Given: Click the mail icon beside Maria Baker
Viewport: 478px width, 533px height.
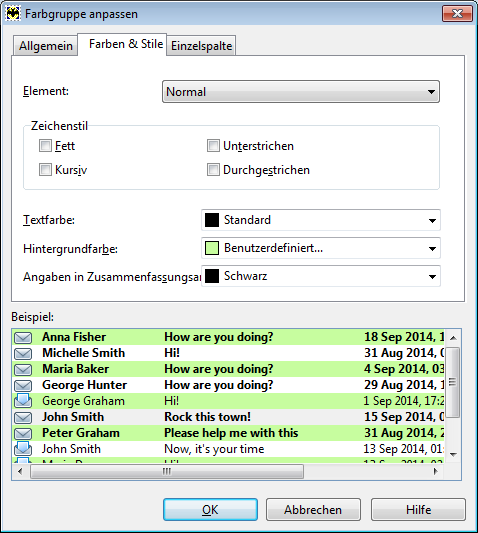Looking at the screenshot, I should [x=23, y=369].
